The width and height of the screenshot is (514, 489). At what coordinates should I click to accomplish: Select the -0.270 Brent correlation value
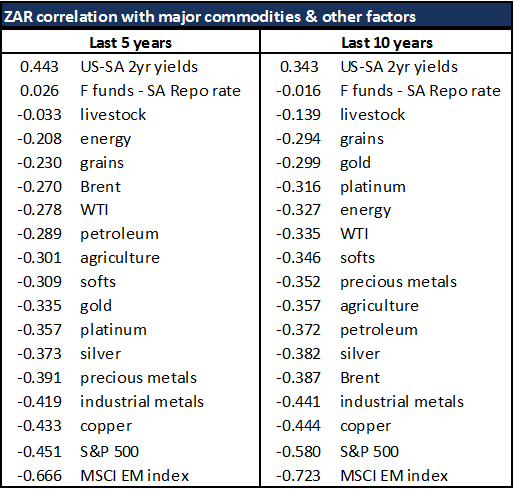tap(39, 187)
